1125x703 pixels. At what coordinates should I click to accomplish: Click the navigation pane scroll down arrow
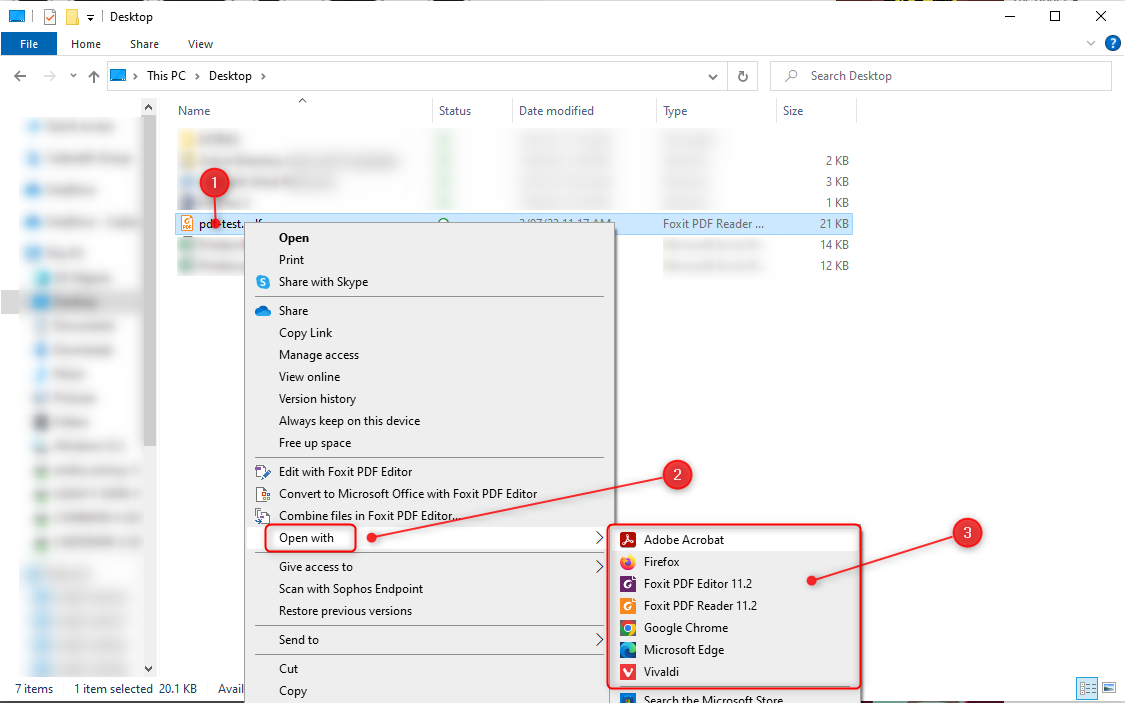click(x=149, y=669)
